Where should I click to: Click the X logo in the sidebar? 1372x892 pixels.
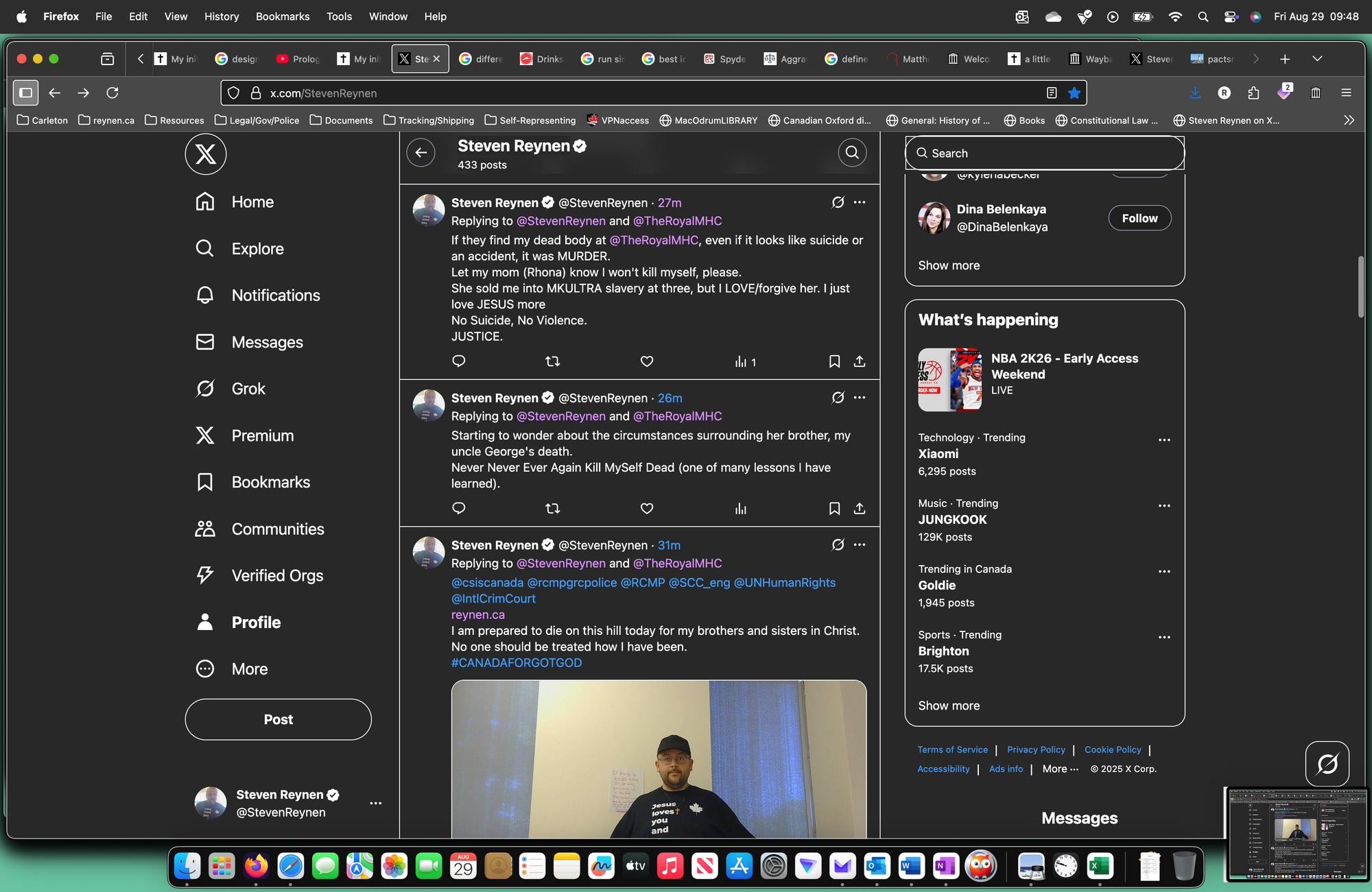pyautogui.click(x=205, y=154)
